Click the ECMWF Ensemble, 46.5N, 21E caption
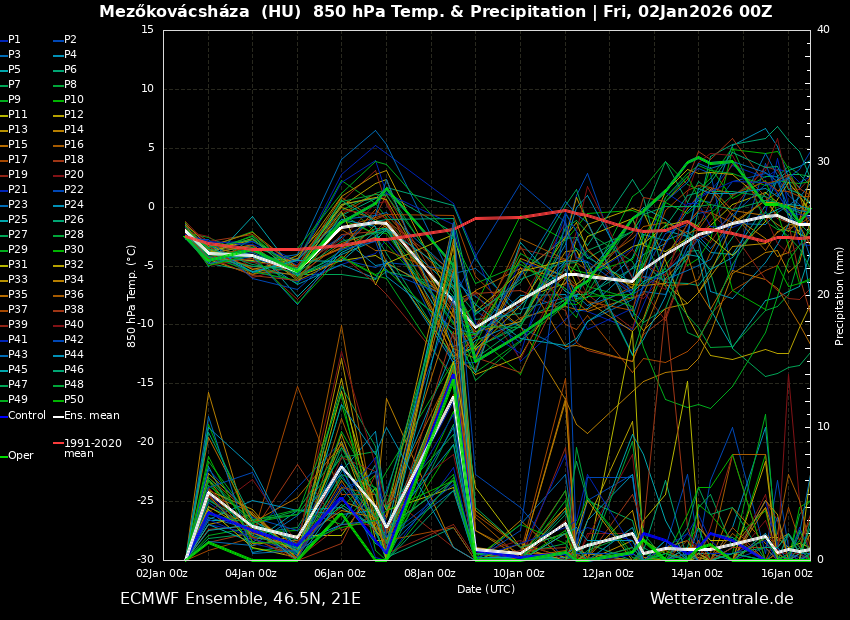The width and height of the screenshot is (850, 620). [x=240, y=599]
